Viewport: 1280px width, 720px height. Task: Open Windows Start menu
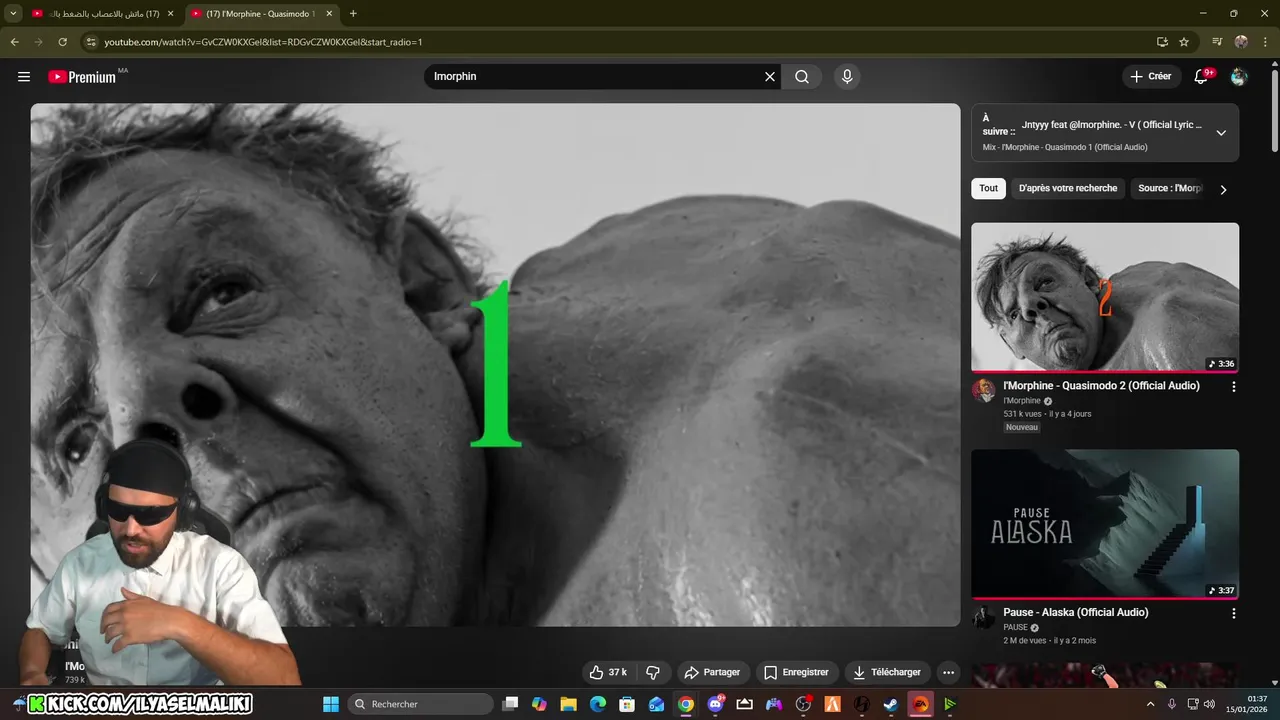331,704
